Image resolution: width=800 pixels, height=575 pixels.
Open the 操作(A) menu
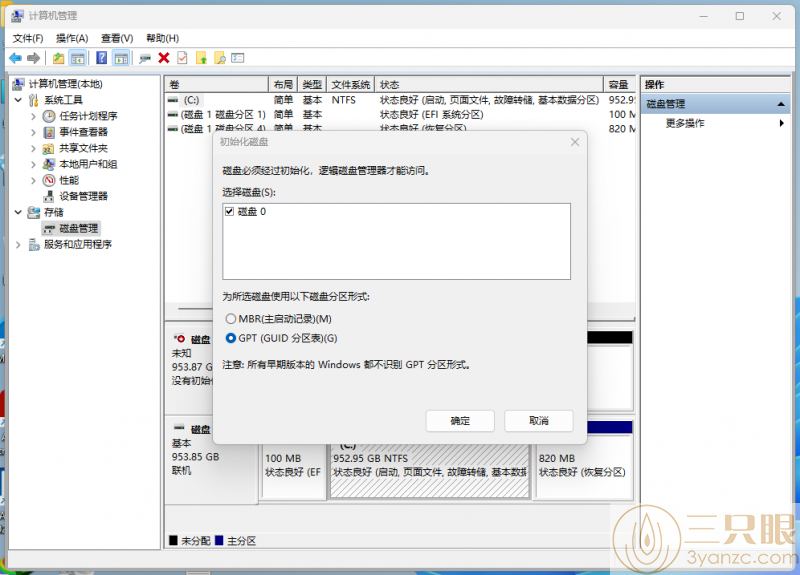click(x=72, y=38)
